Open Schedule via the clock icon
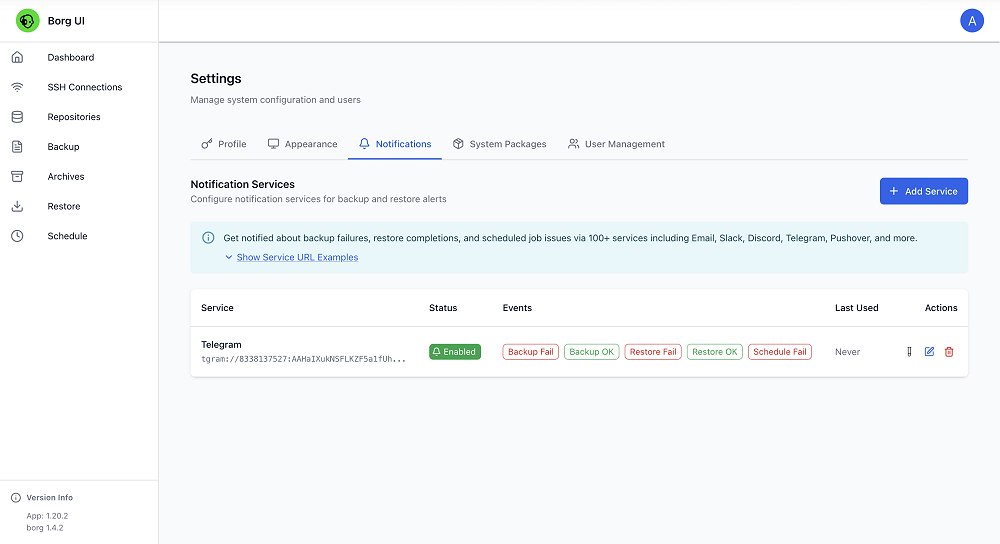This screenshot has height=544, width=1000. coord(17,236)
